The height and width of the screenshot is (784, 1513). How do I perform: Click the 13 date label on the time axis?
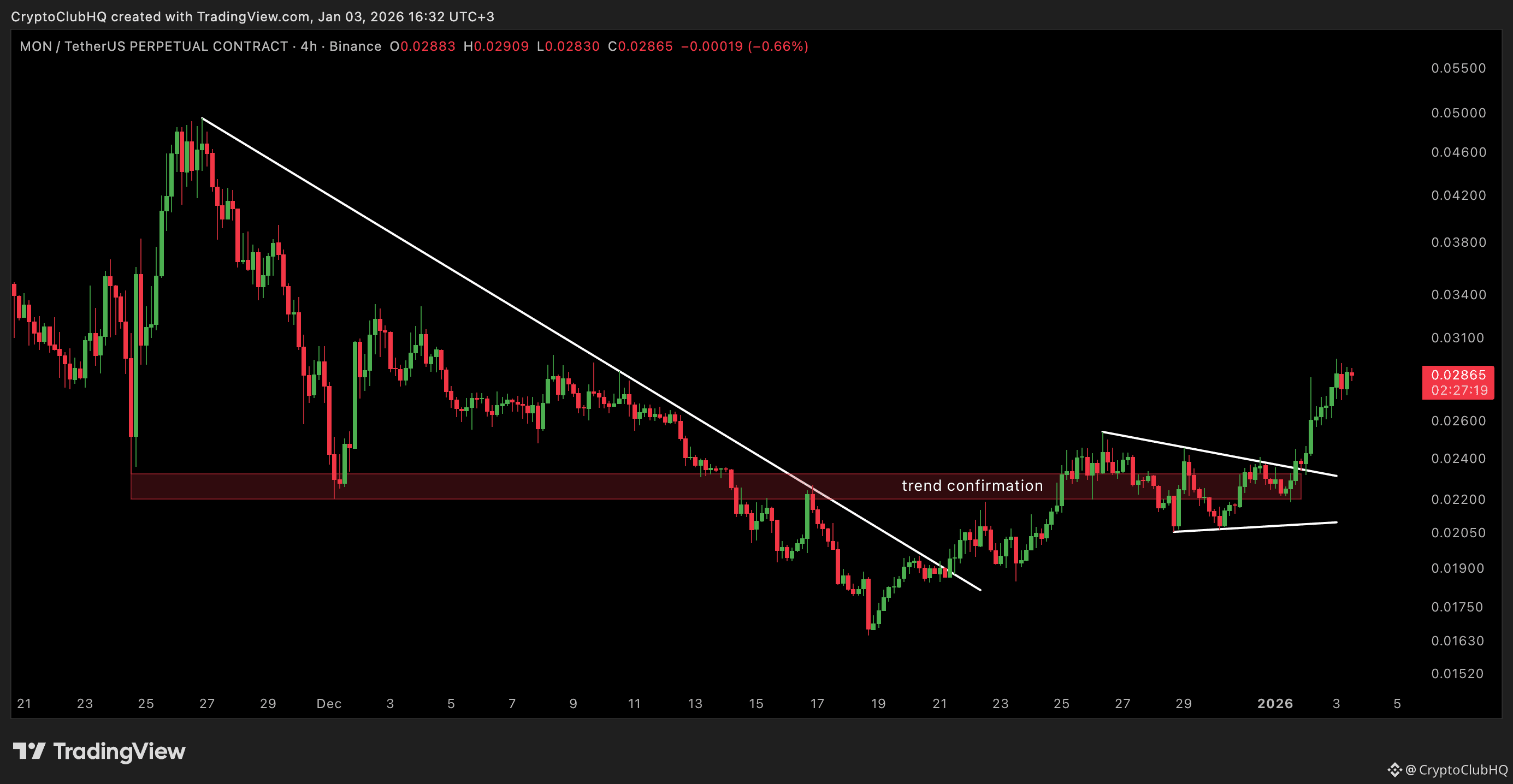(x=695, y=704)
